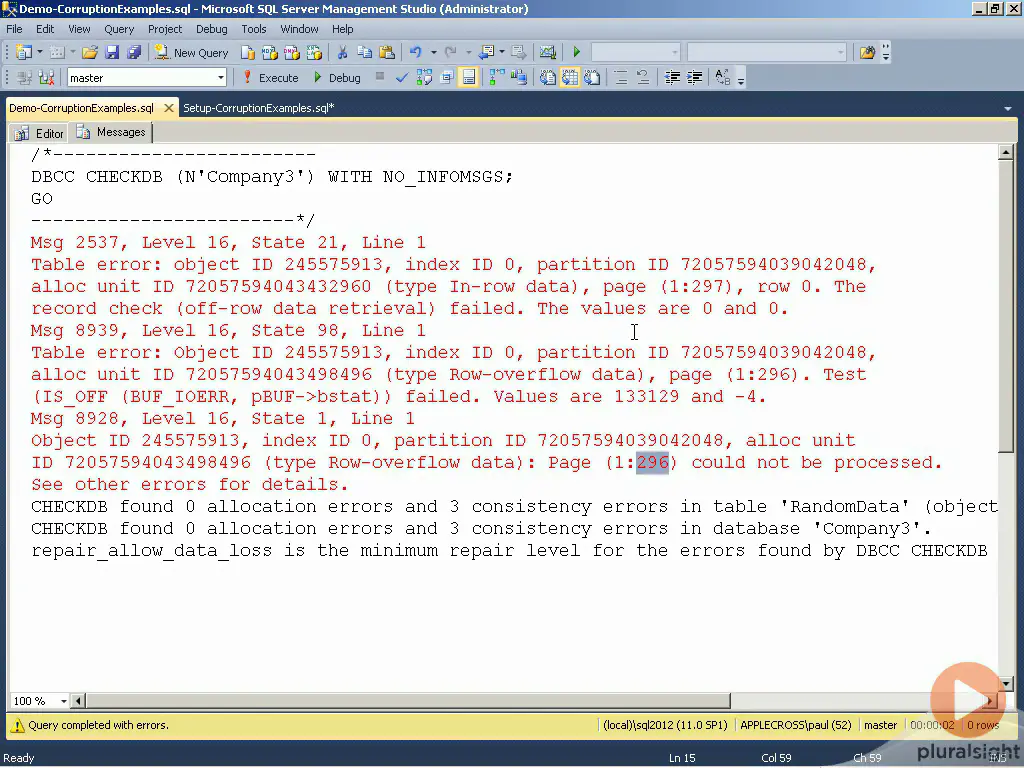Open the active documents list dropdown
The height and width of the screenshot is (768, 1024).
1008,108
